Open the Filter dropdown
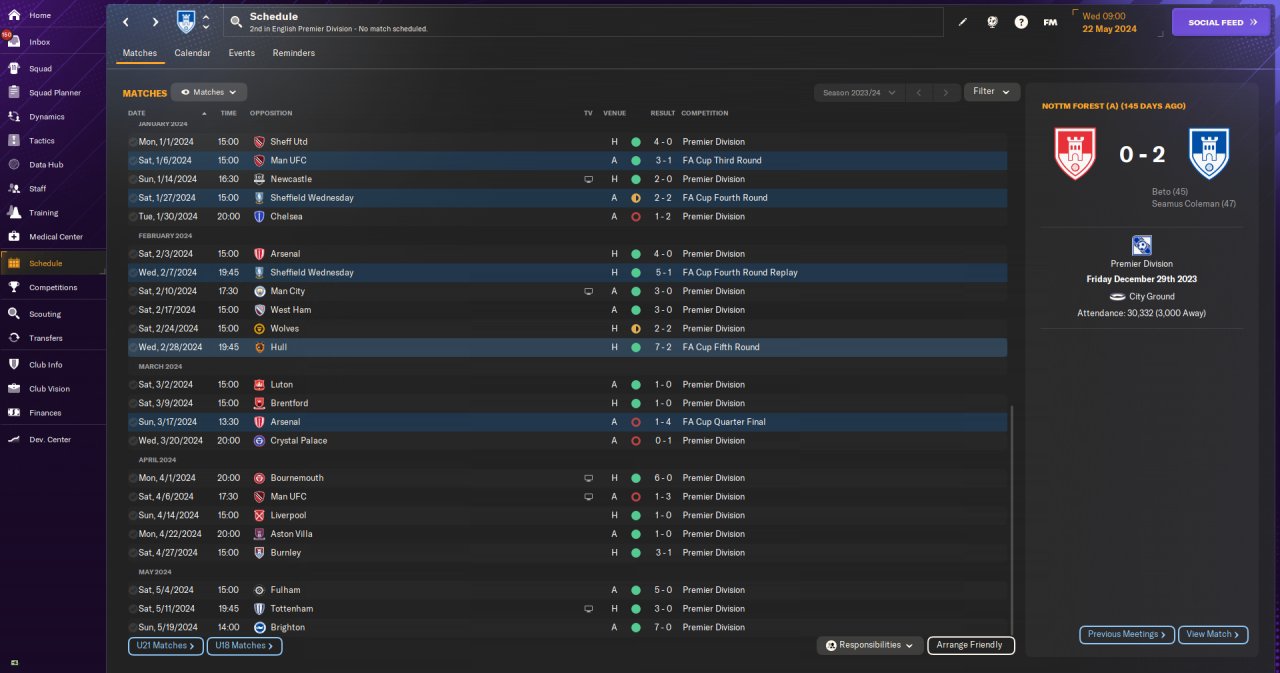 992,92
